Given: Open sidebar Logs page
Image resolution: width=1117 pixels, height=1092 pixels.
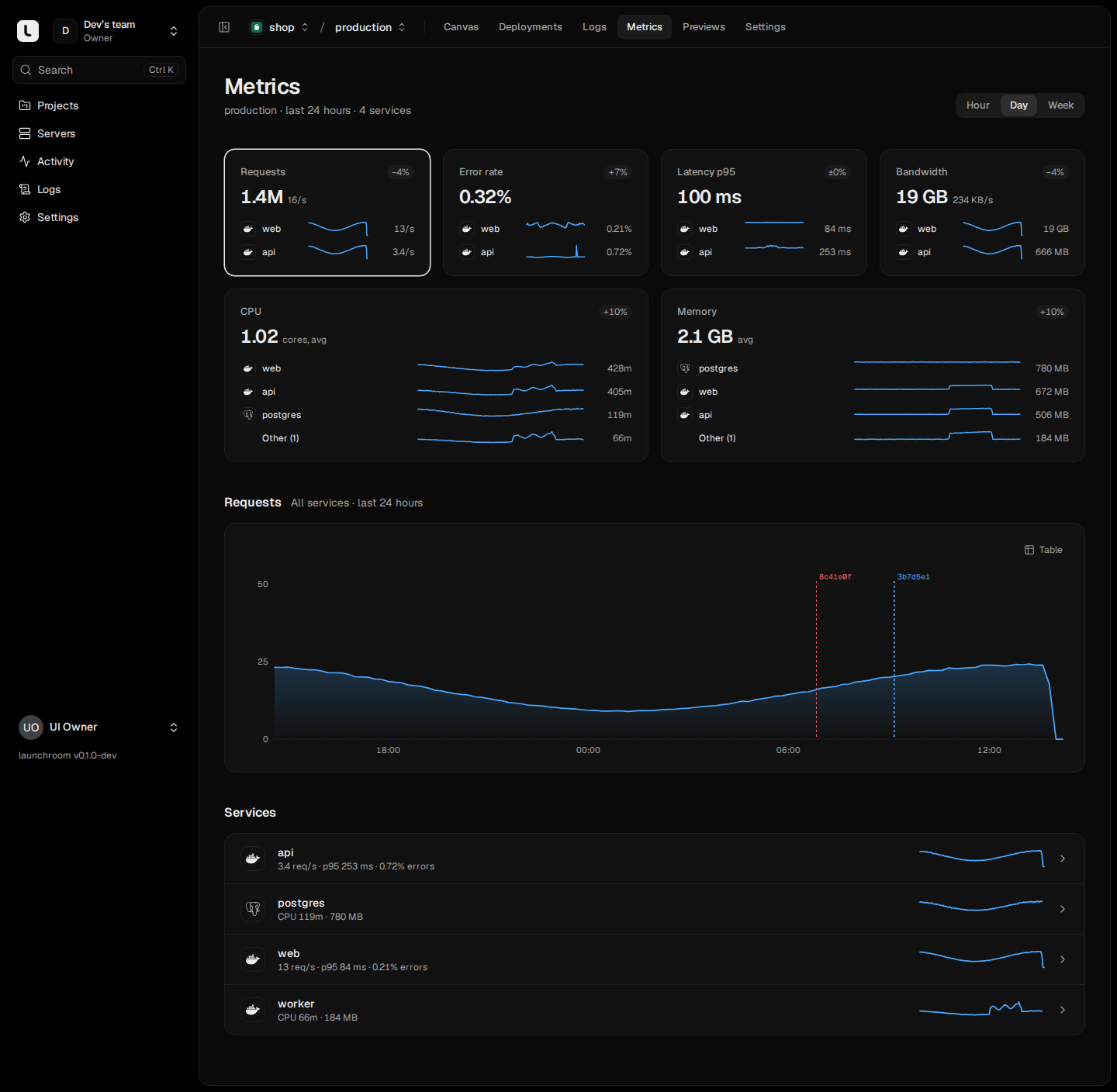Looking at the screenshot, I should (99, 189).
